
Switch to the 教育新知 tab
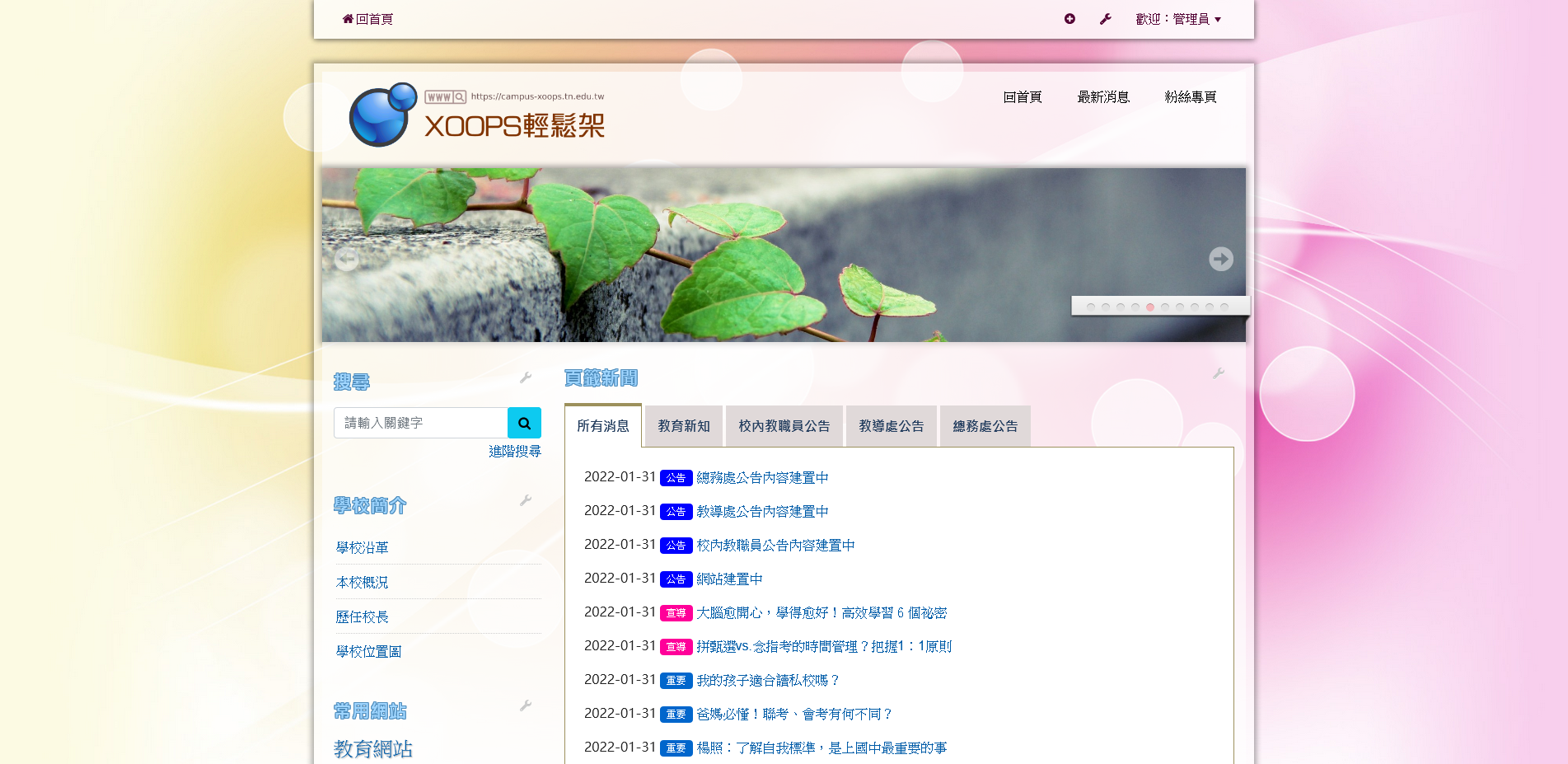tap(683, 426)
